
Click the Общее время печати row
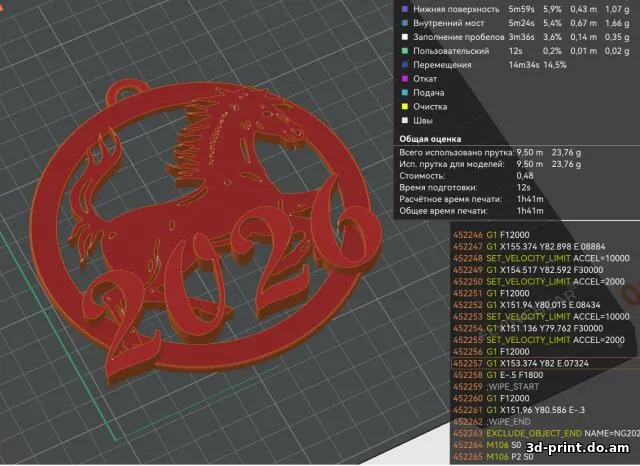(x=471, y=211)
